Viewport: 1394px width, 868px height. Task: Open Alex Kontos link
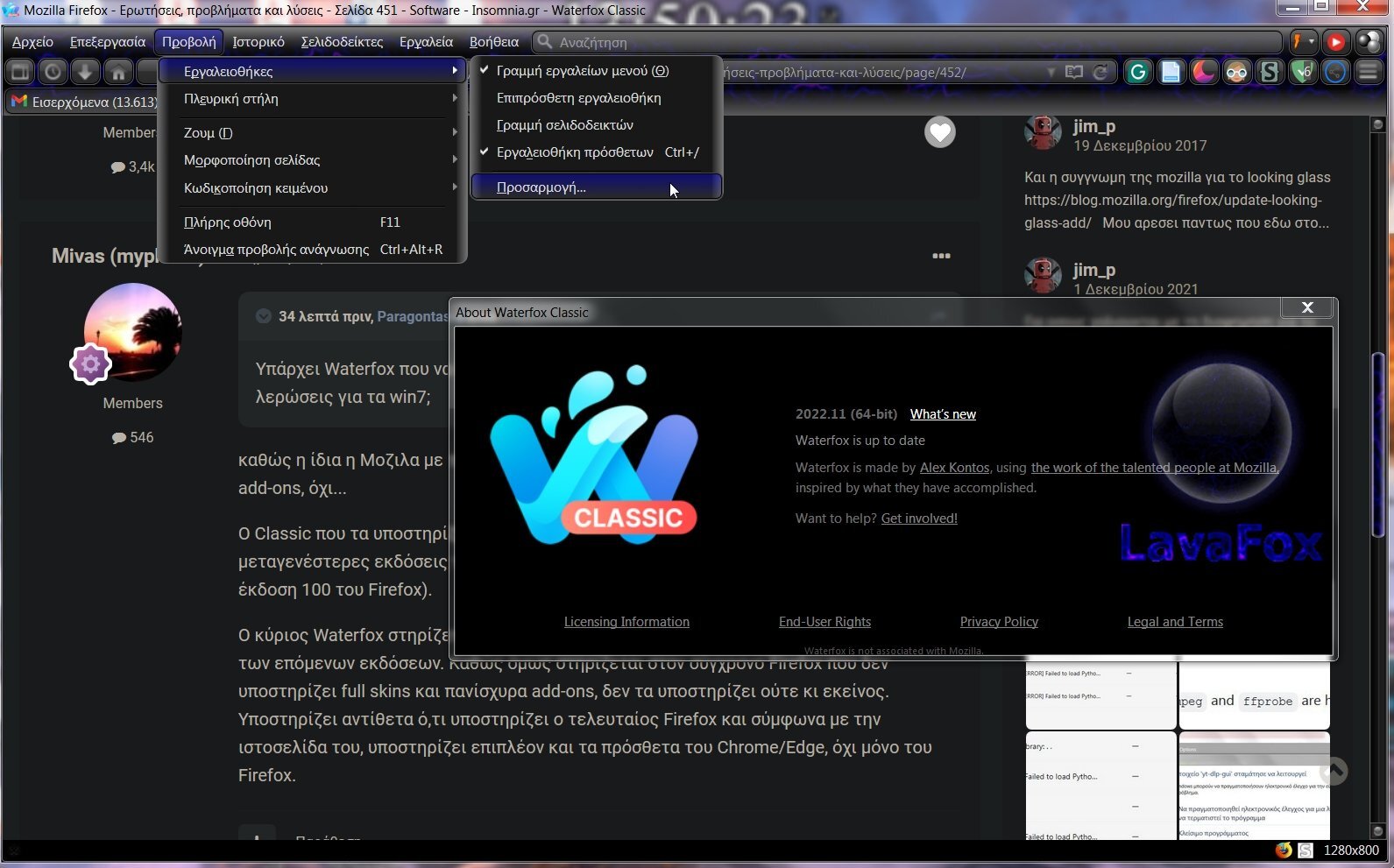click(x=954, y=468)
